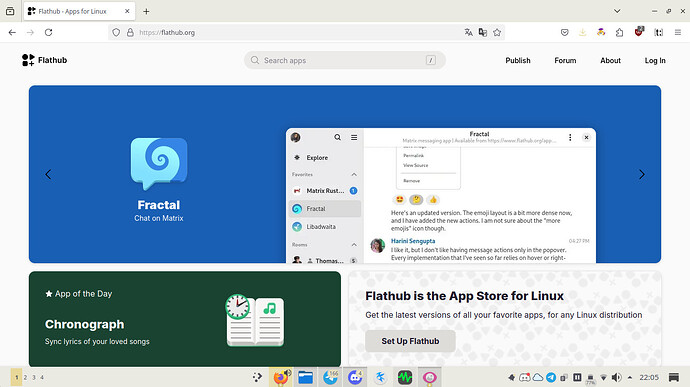Image resolution: width=690 pixels, height=387 pixels.
Task: Open the Pocket save icon
Action: [x=565, y=32]
